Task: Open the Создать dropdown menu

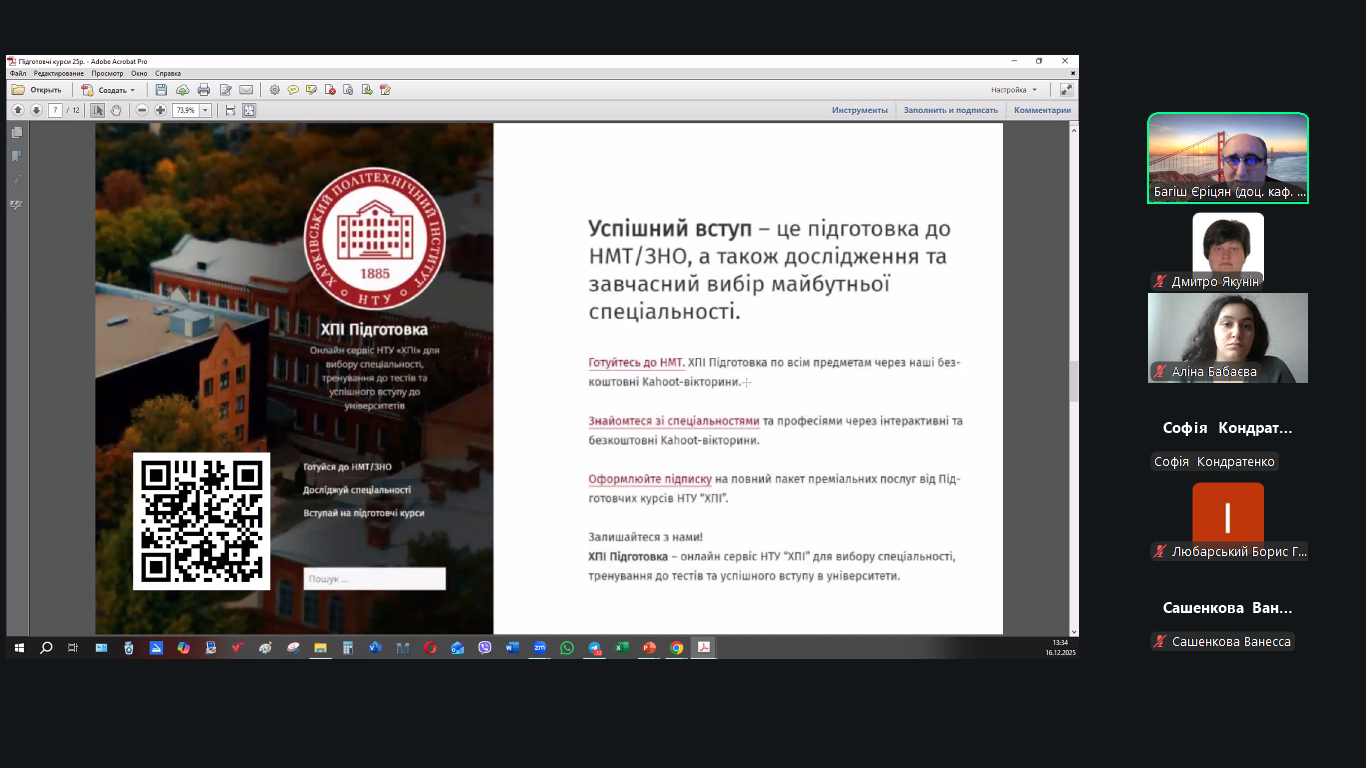Action: [109, 90]
